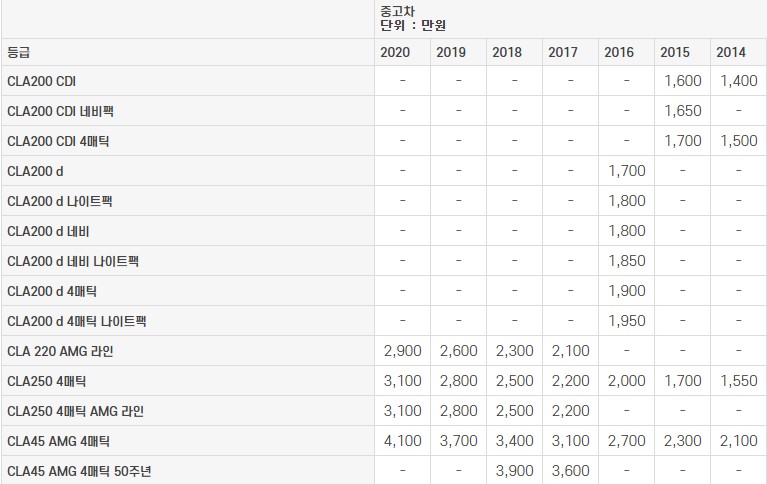Screen dimensions: 767x484
Task: Click 1,400 price for CLA200 CDI 2014
Action: [739, 81]
